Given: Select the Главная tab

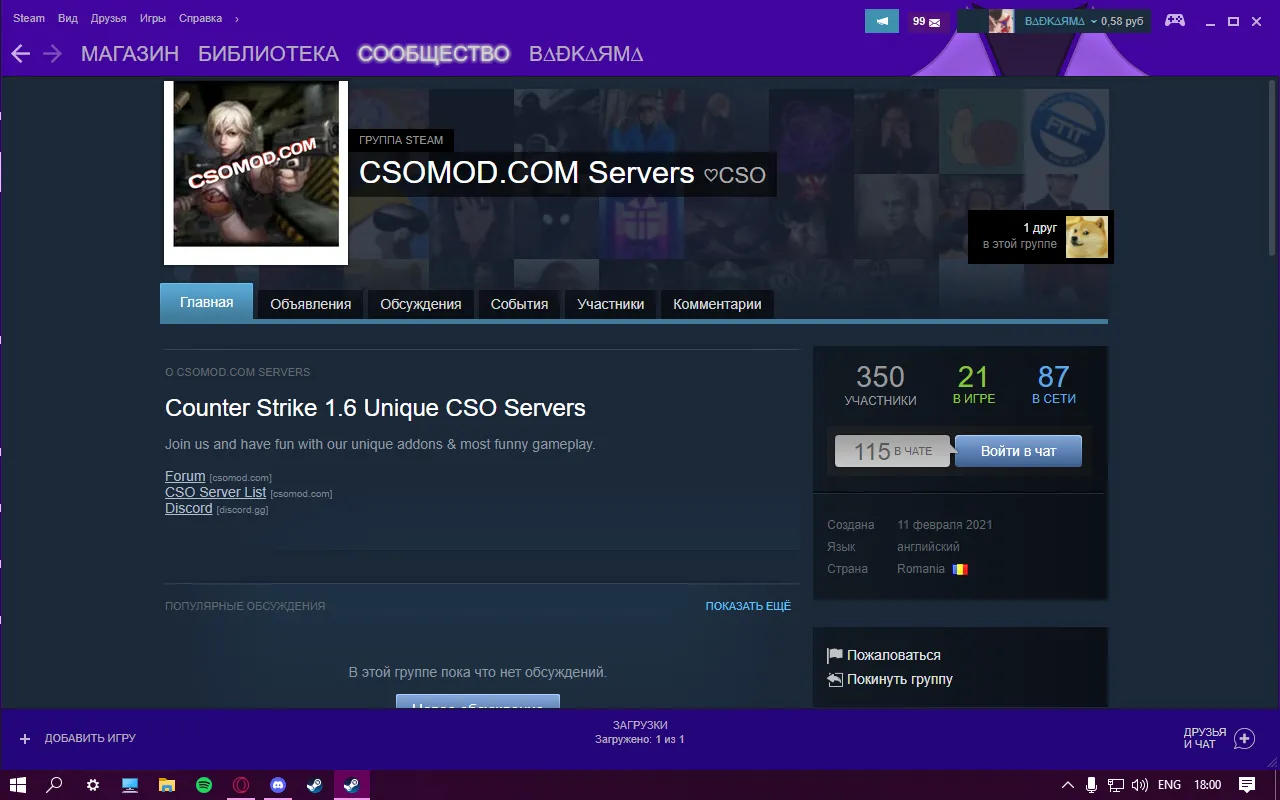Looking at the screenshot, I should point(207,302).
